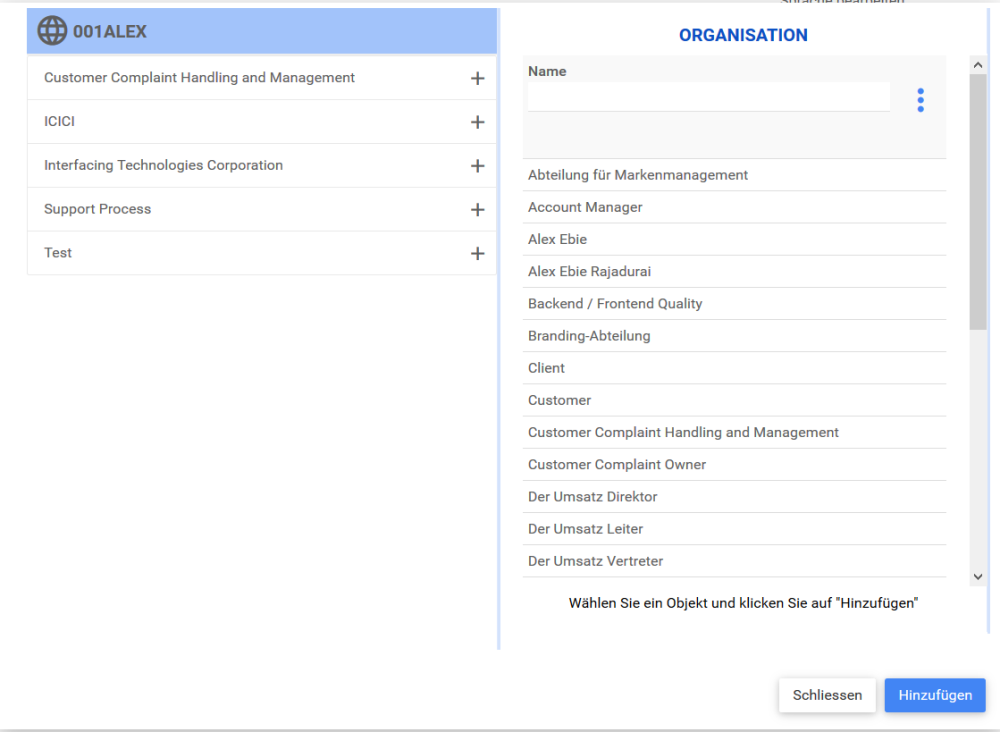Click the scroll up arrow of list
1000x732 pixels.
click(978, 65)
